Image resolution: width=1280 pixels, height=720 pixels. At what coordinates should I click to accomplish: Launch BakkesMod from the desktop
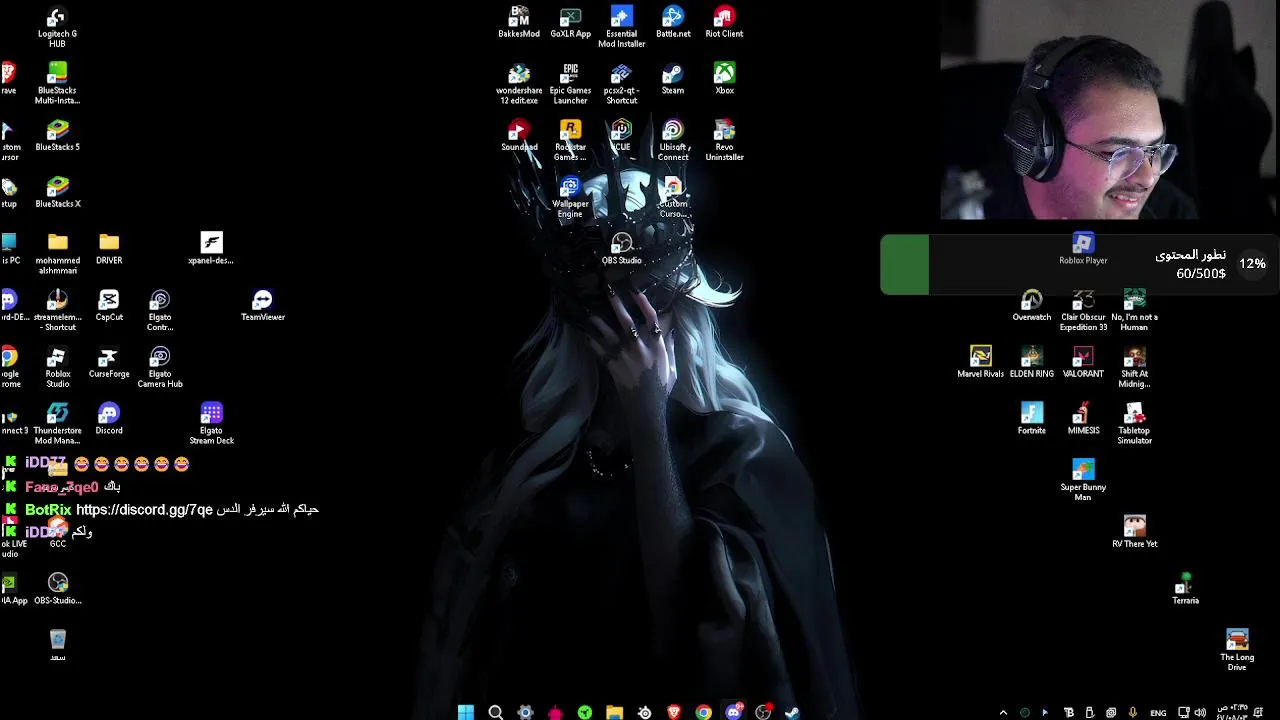[x=519, y=22]
